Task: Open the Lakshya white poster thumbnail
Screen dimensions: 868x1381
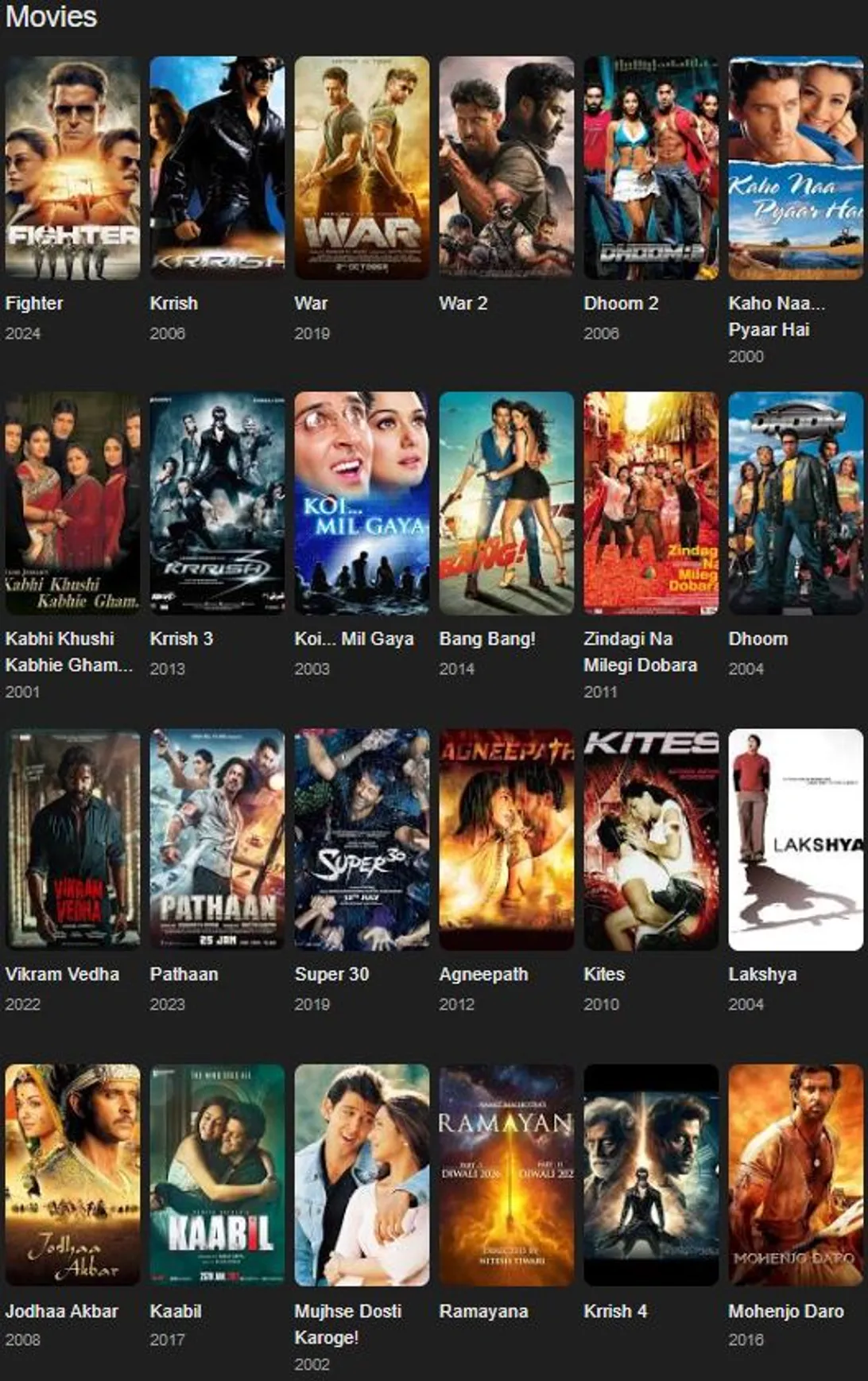Action: pyautogui.click(x=796, y=840)
